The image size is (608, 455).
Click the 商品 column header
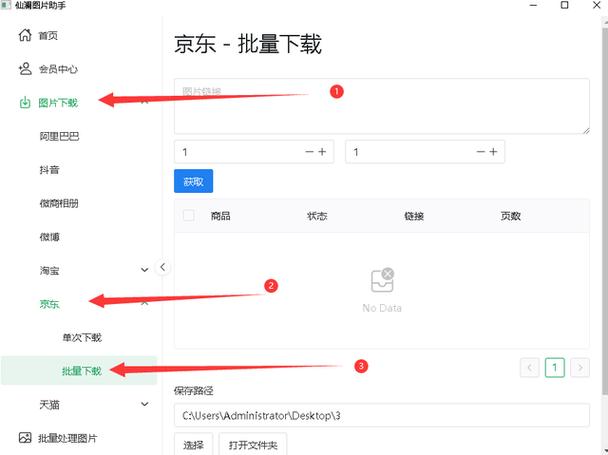[x=221, y=216]
